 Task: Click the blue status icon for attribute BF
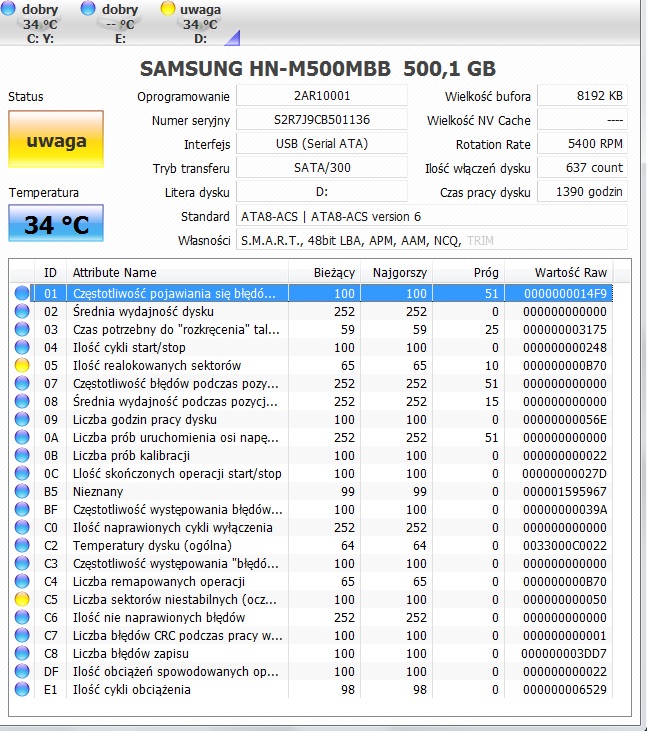[x=22, y=509]
